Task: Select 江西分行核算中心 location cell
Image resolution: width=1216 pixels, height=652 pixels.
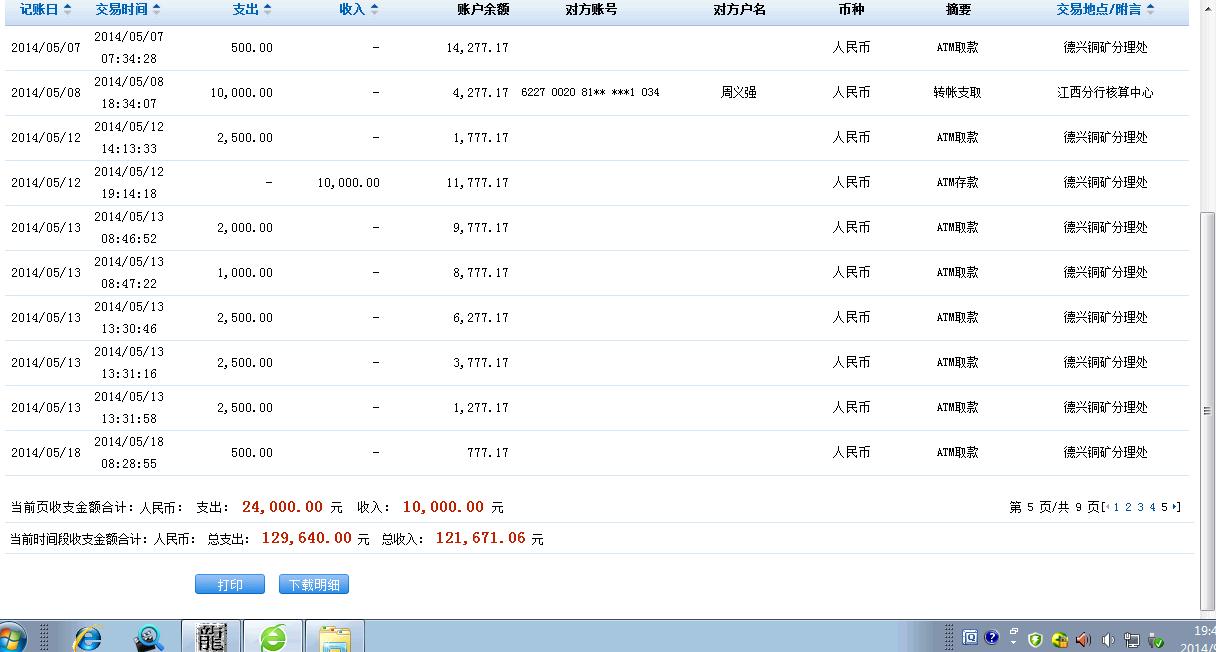Action: (x=1105, y=92)
